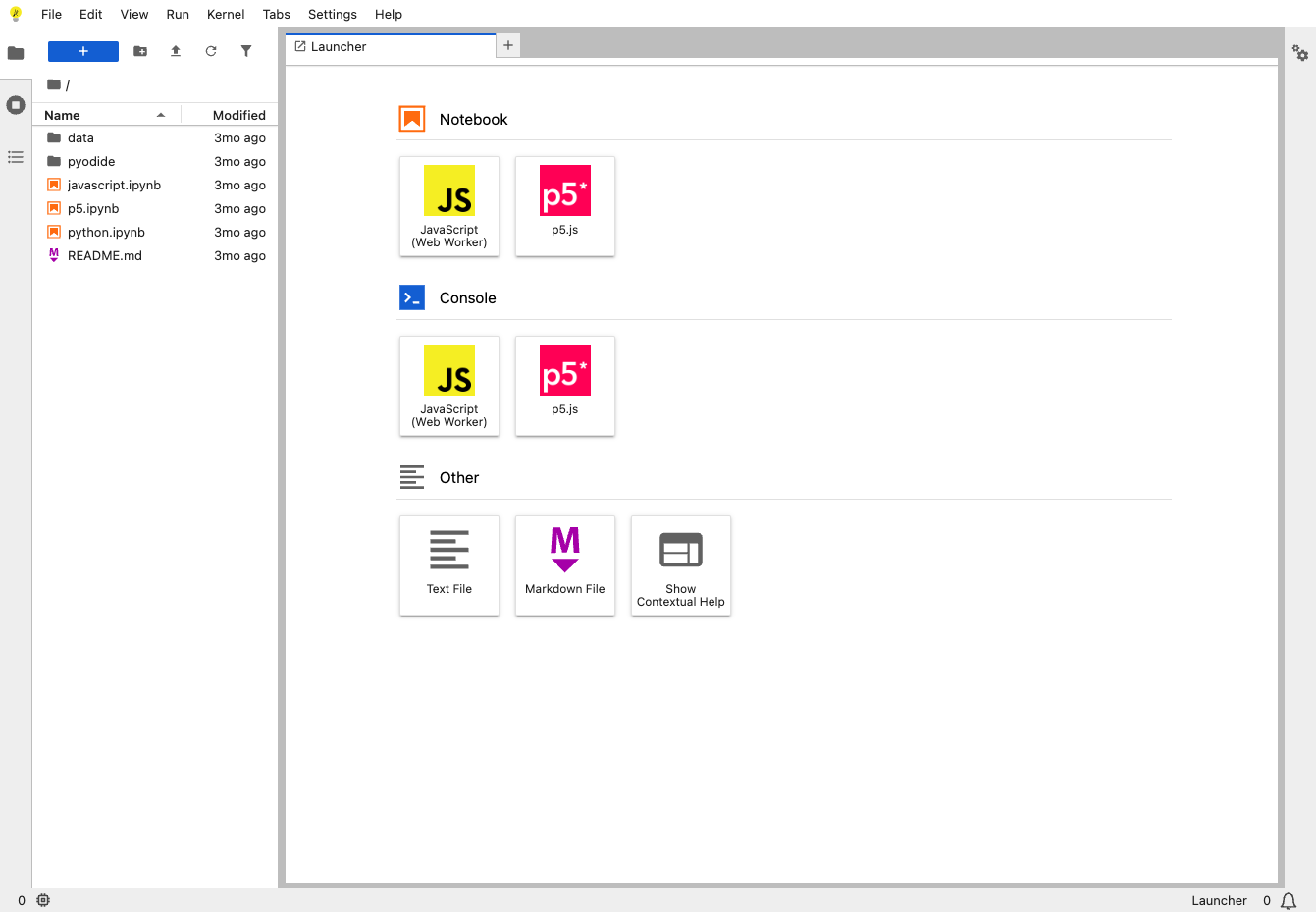Open the Edit menu

[91, 14]
